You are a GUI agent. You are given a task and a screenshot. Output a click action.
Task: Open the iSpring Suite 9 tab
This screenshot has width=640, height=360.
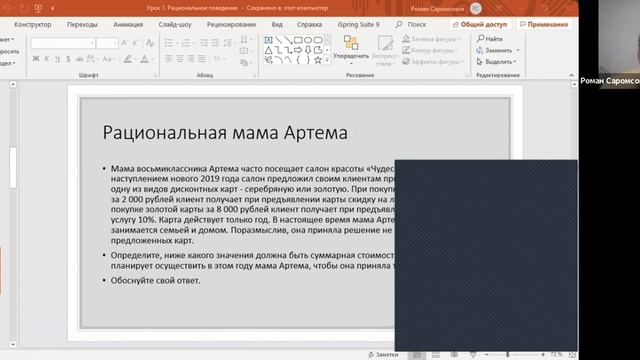pyautogui.click(x=358, y=24)
